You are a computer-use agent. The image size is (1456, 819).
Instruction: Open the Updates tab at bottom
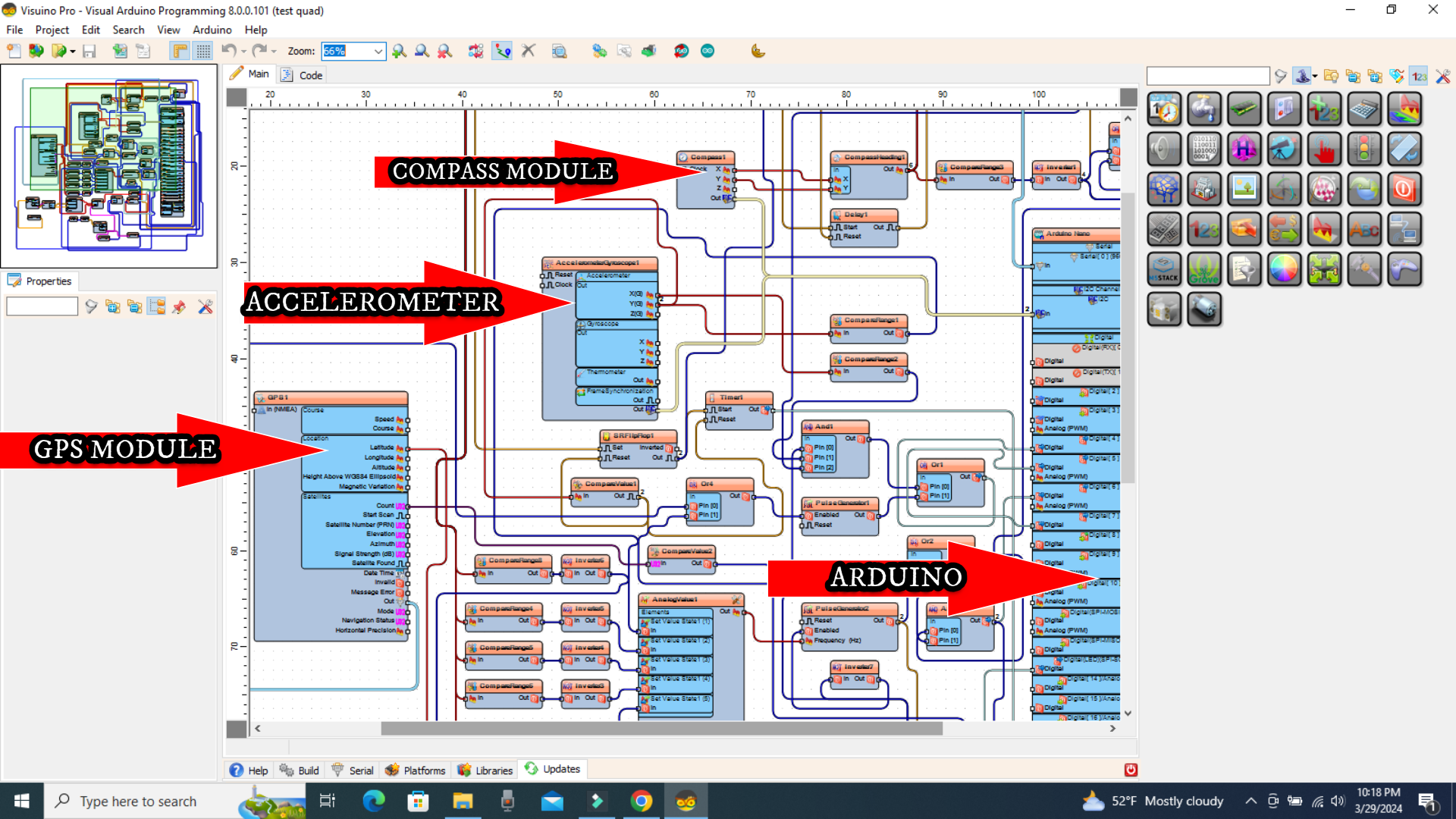click(x=553, y=769)
